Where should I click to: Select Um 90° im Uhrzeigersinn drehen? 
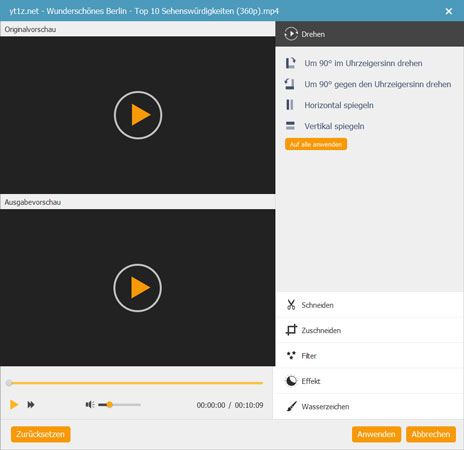click(363, 63)
